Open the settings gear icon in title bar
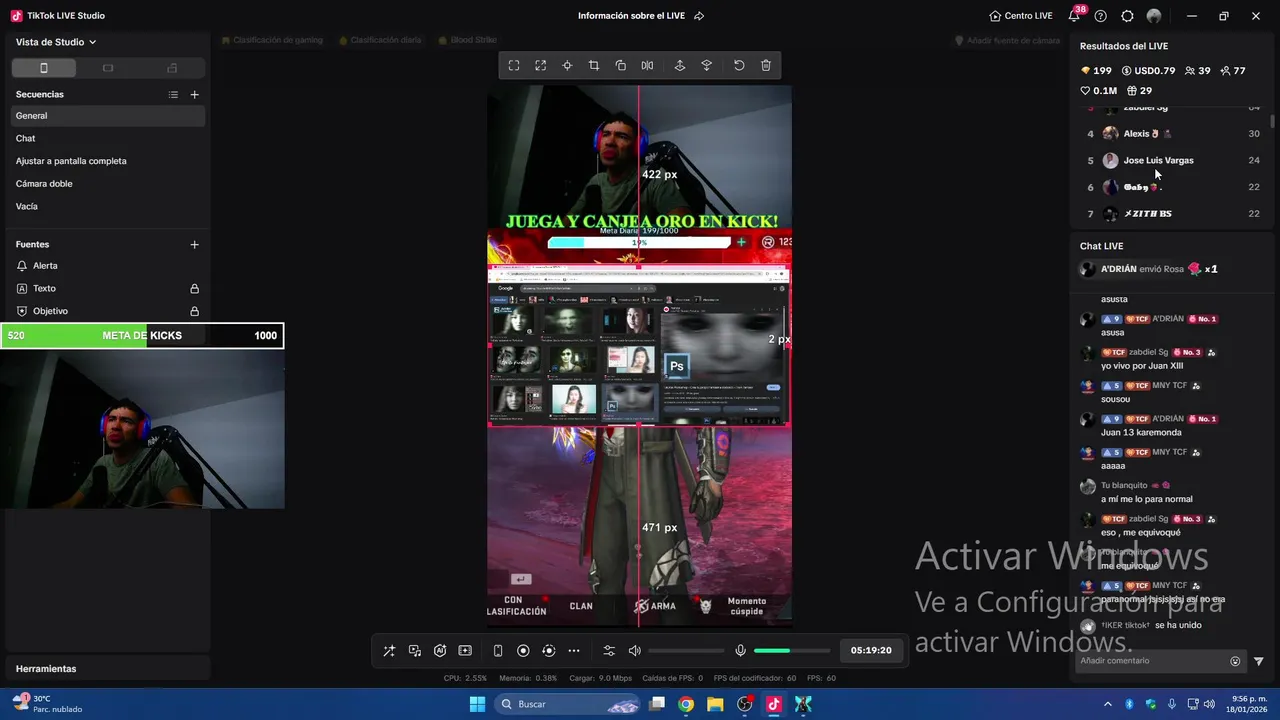 [x=1127, y=16]
